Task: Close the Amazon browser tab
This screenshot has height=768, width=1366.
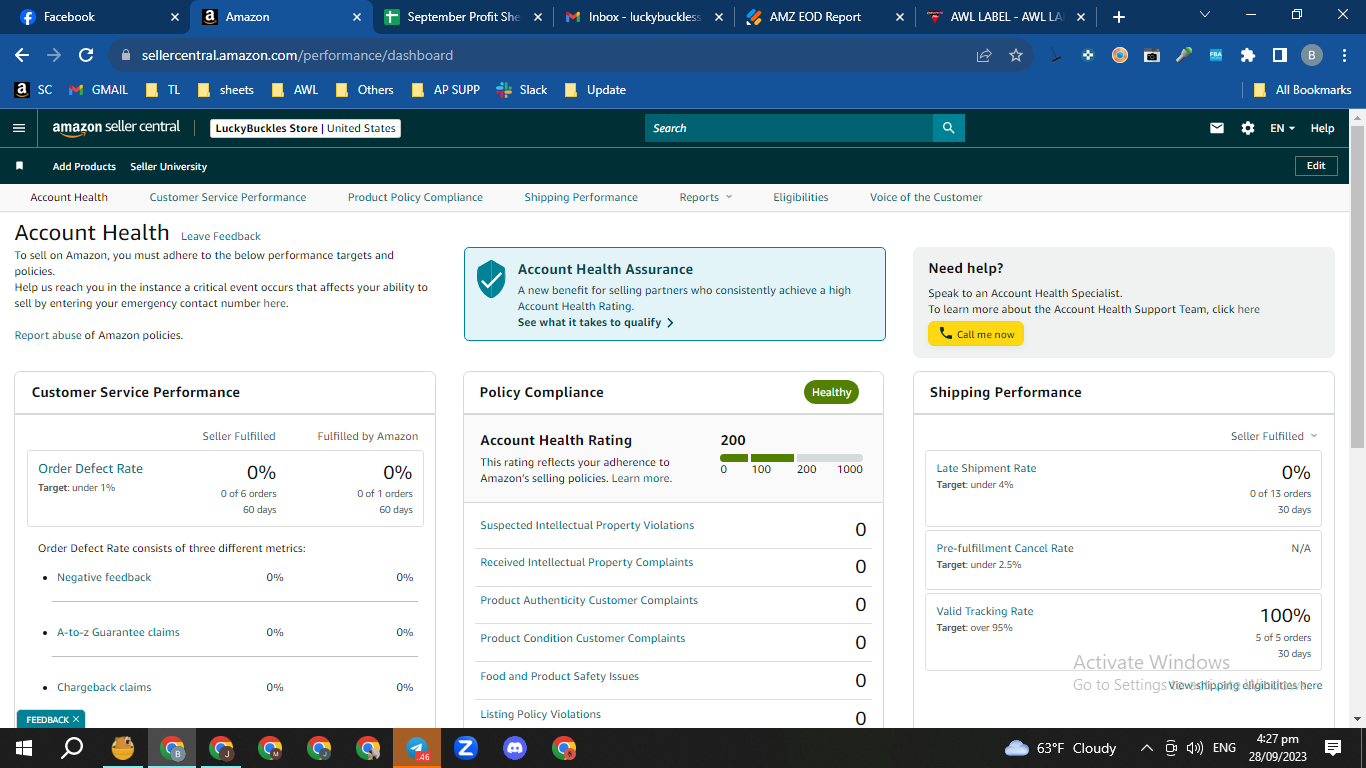Action: [357, 17]
